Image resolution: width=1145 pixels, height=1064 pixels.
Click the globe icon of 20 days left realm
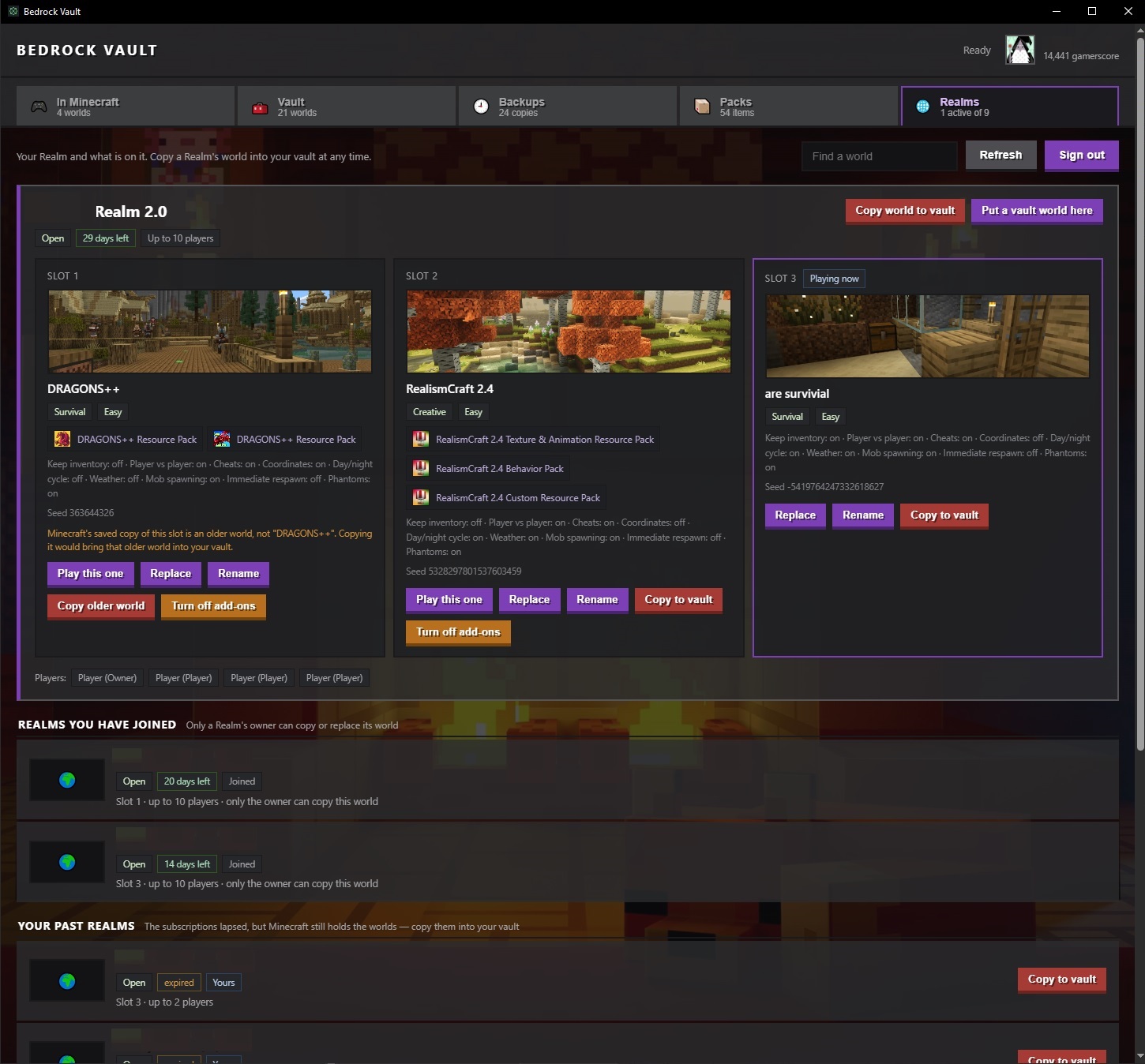tap(67, 780)
